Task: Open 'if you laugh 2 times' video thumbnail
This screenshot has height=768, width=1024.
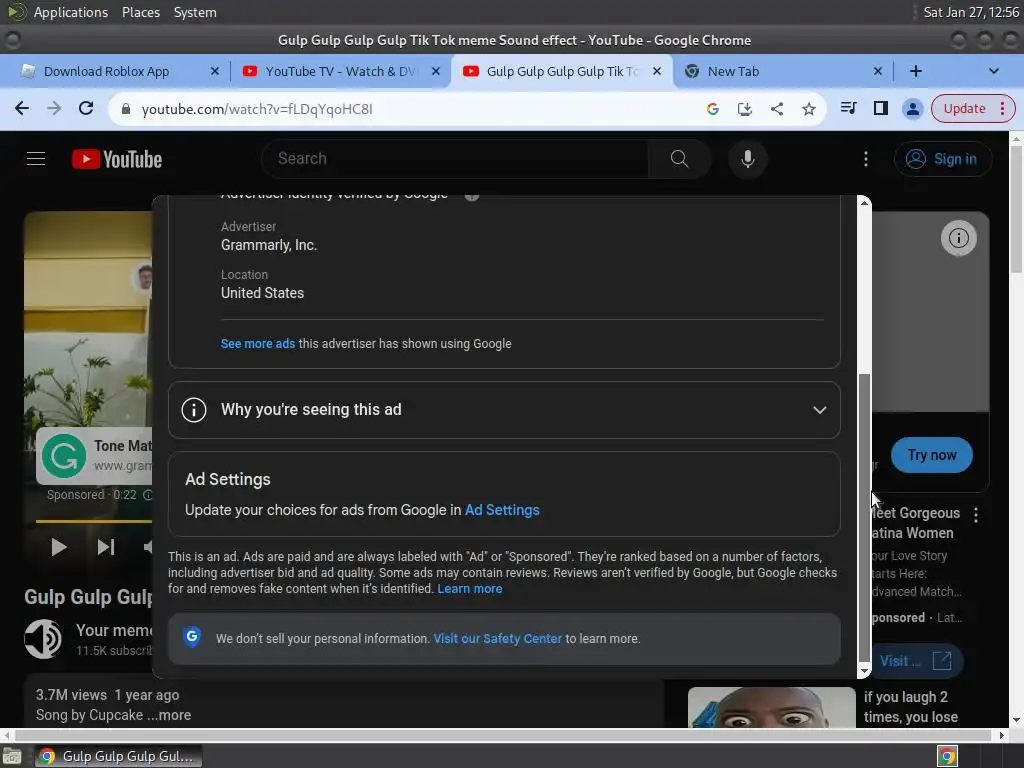Action: tap(771, 707)
